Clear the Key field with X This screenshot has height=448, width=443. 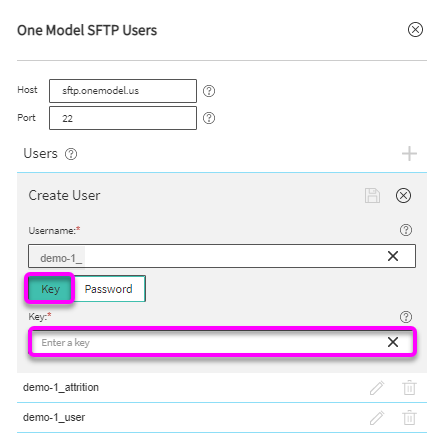point(393,342)
